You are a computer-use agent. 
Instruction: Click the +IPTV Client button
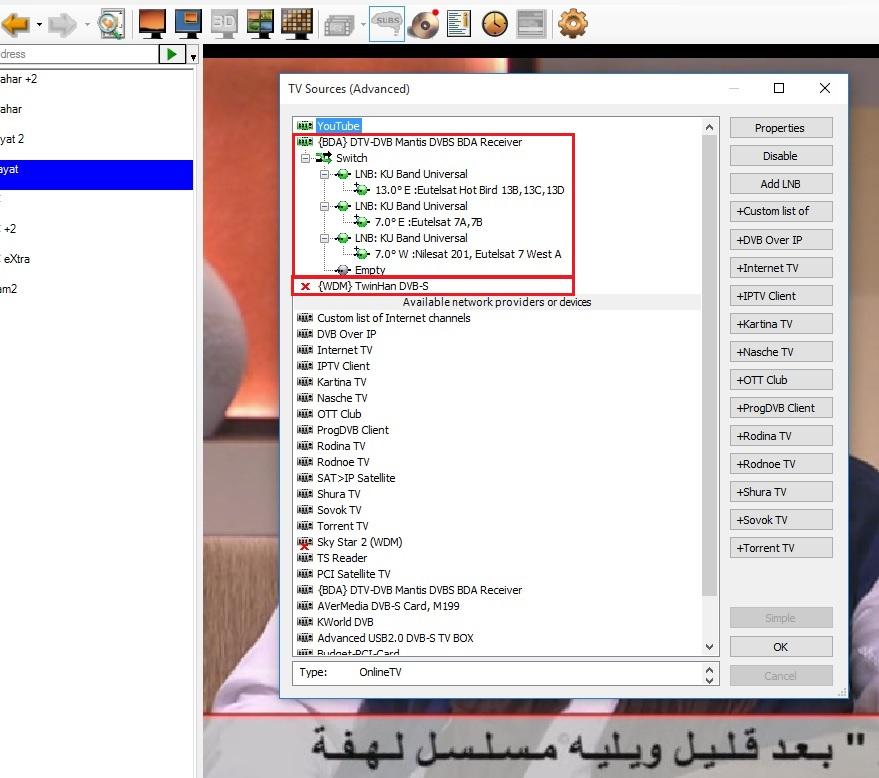pyautogui.click(x=780, y=296)
